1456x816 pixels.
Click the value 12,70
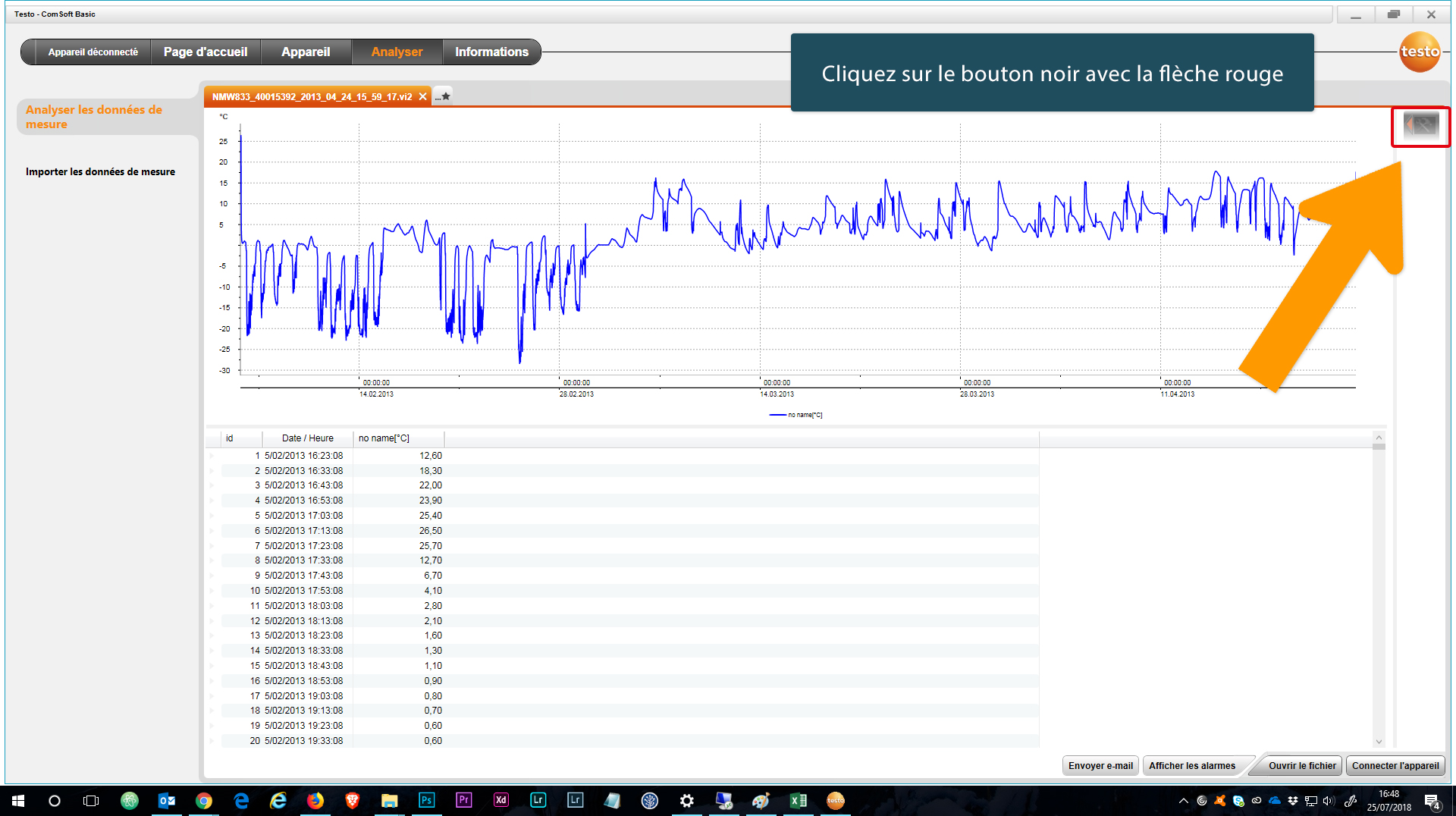tap(431, 560)
